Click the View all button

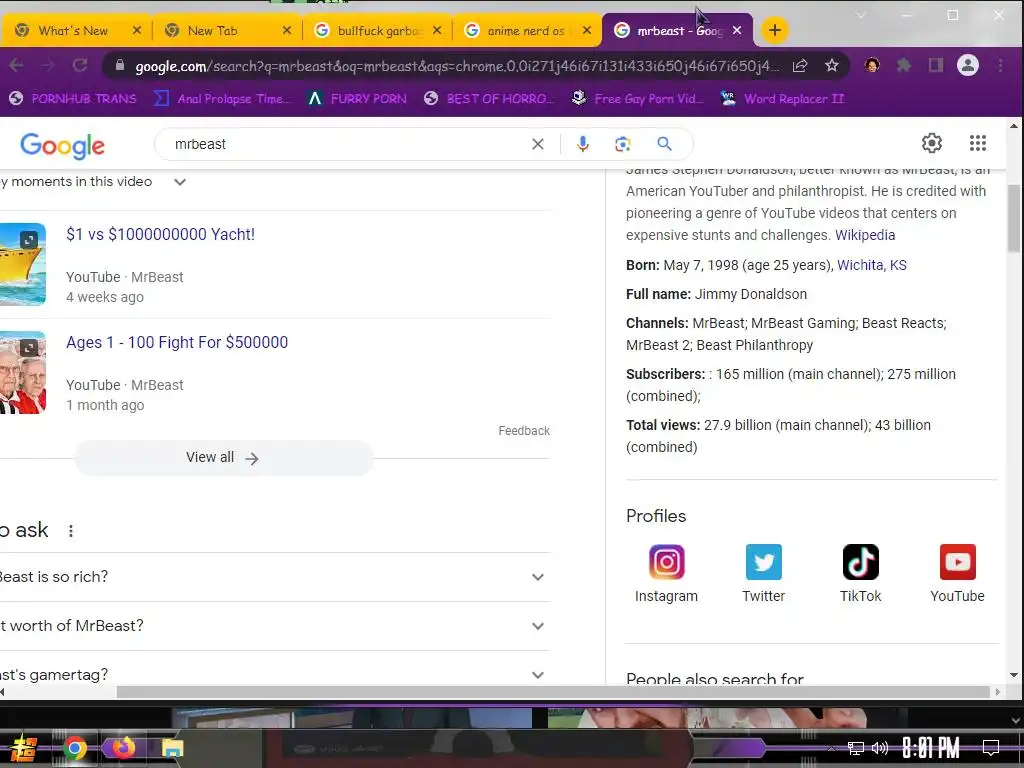pos(223,458)
